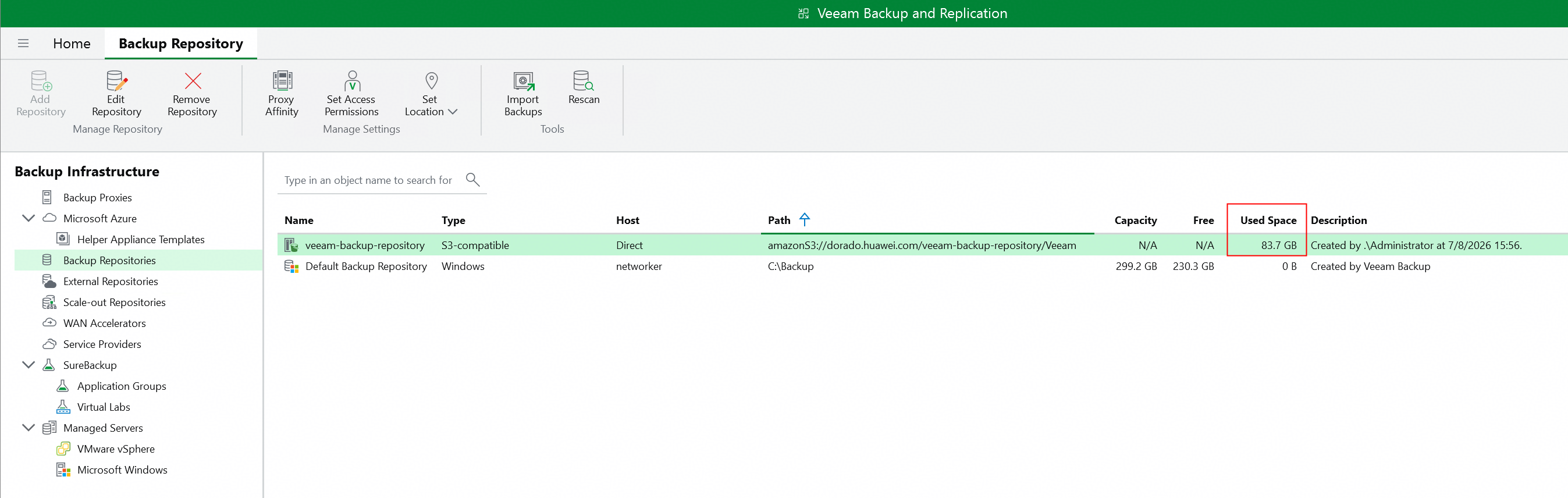Click the Add Repository icon
1568x498 pixels.
coord(41,80)
